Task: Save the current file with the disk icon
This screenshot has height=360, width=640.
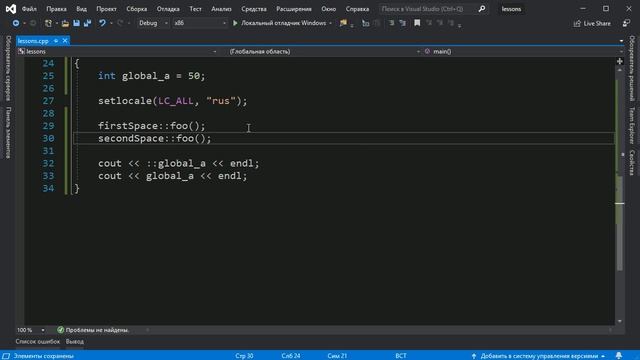Action: [x=76, y=23]
